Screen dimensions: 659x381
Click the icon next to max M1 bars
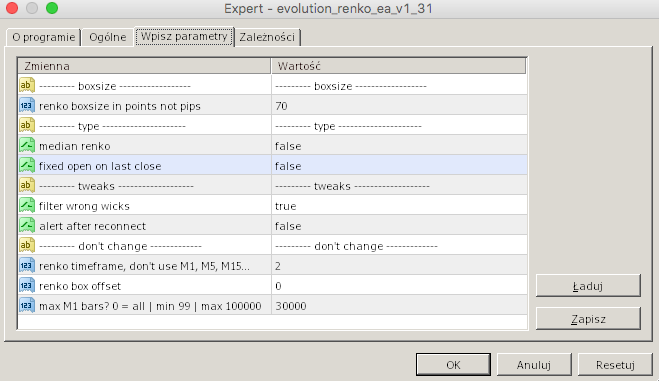[x=27, y=305]
